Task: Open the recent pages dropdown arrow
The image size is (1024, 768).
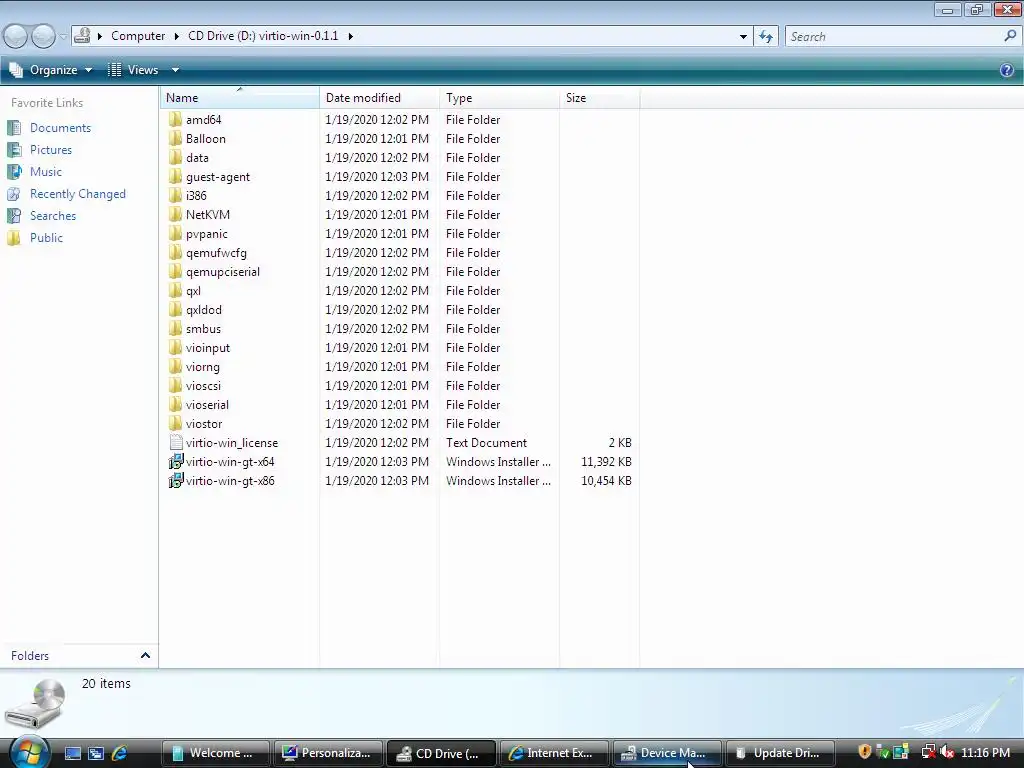Action: pyautogui.click(x=63, y=37)
